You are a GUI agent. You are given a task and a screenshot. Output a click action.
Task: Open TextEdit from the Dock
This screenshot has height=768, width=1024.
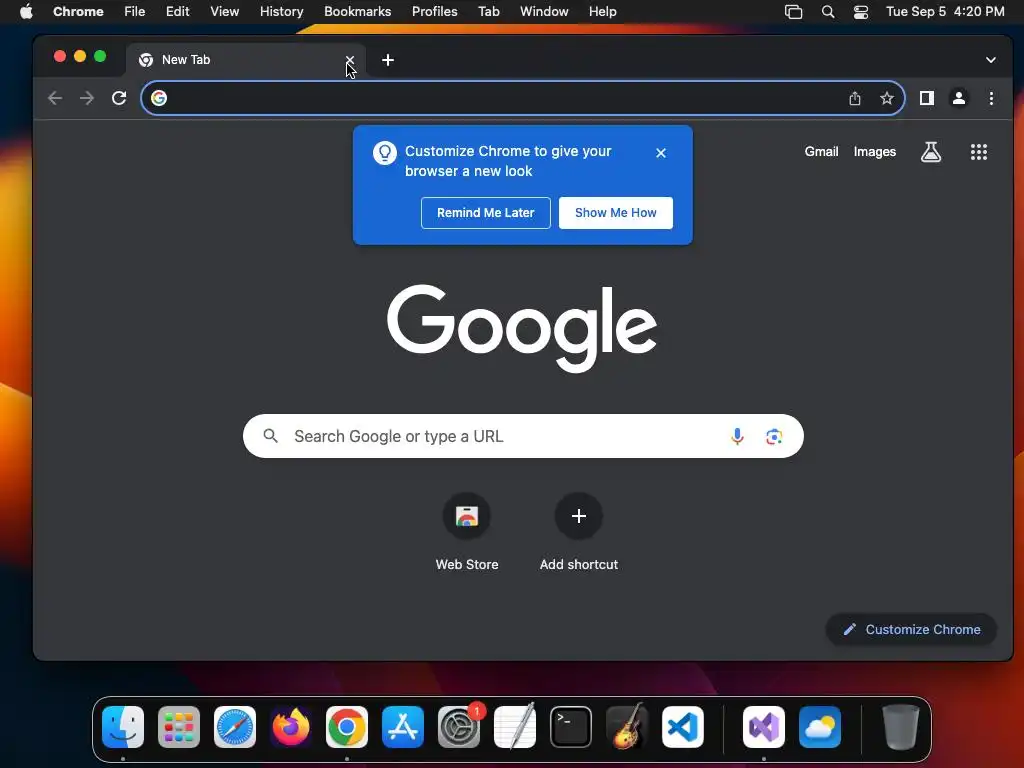click(515, 727)
